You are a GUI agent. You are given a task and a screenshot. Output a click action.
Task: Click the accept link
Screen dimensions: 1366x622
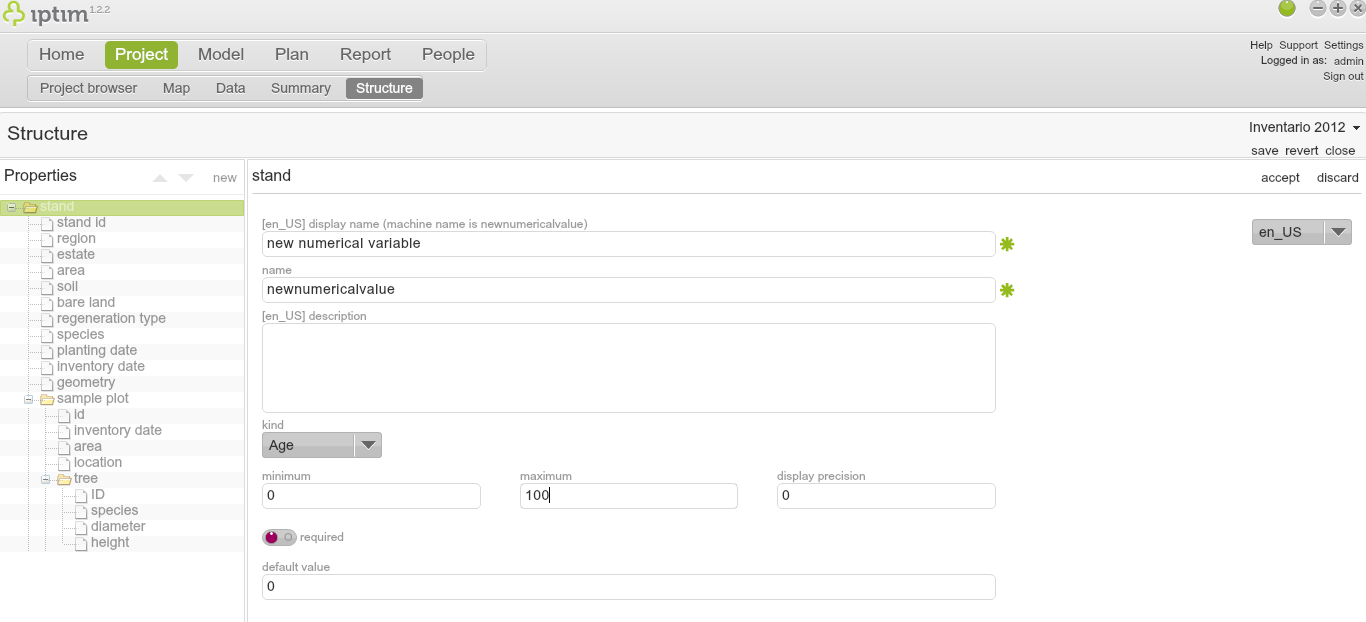pos(1280,177)
